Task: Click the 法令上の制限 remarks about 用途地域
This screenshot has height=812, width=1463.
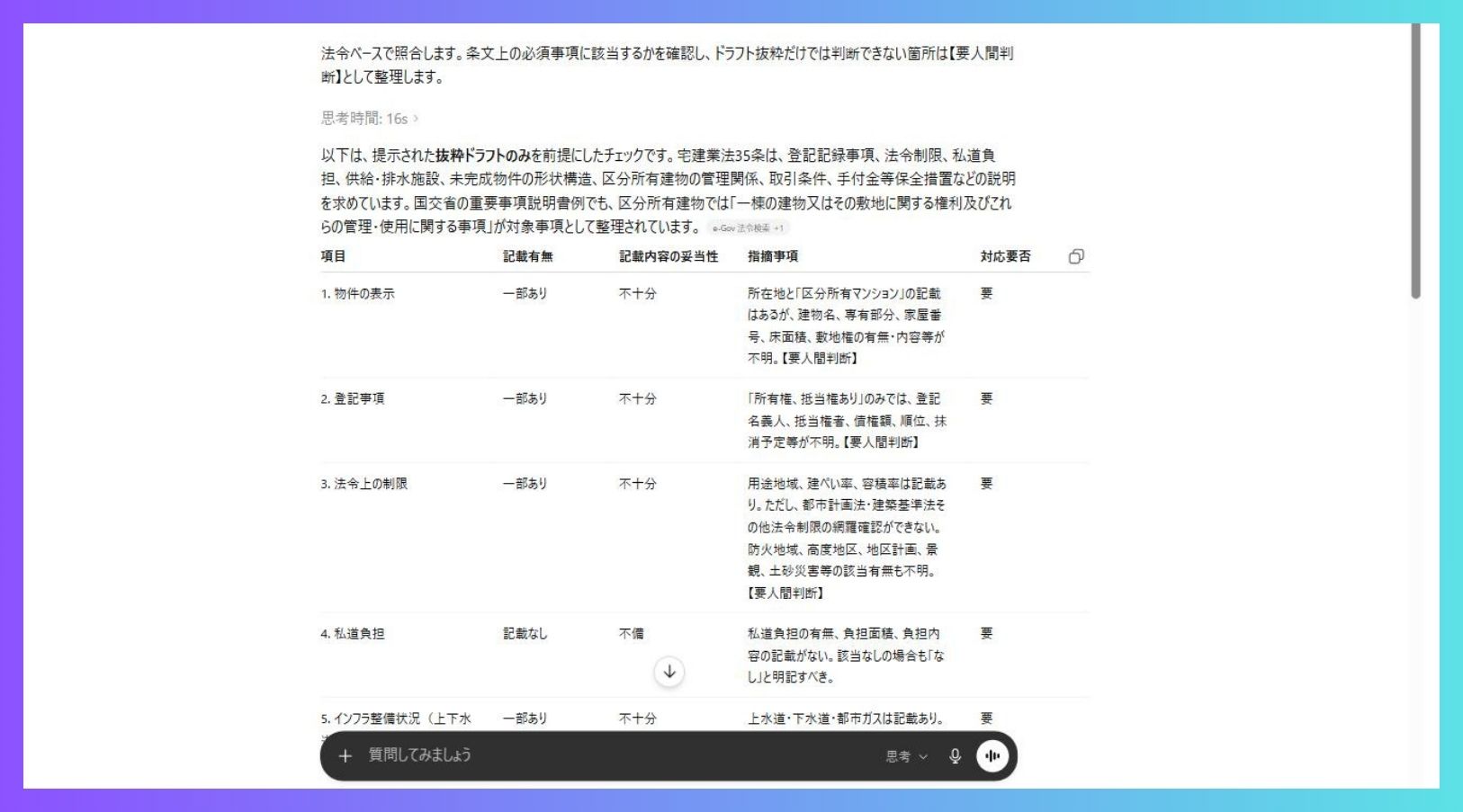Action: [x=847, y=538]
